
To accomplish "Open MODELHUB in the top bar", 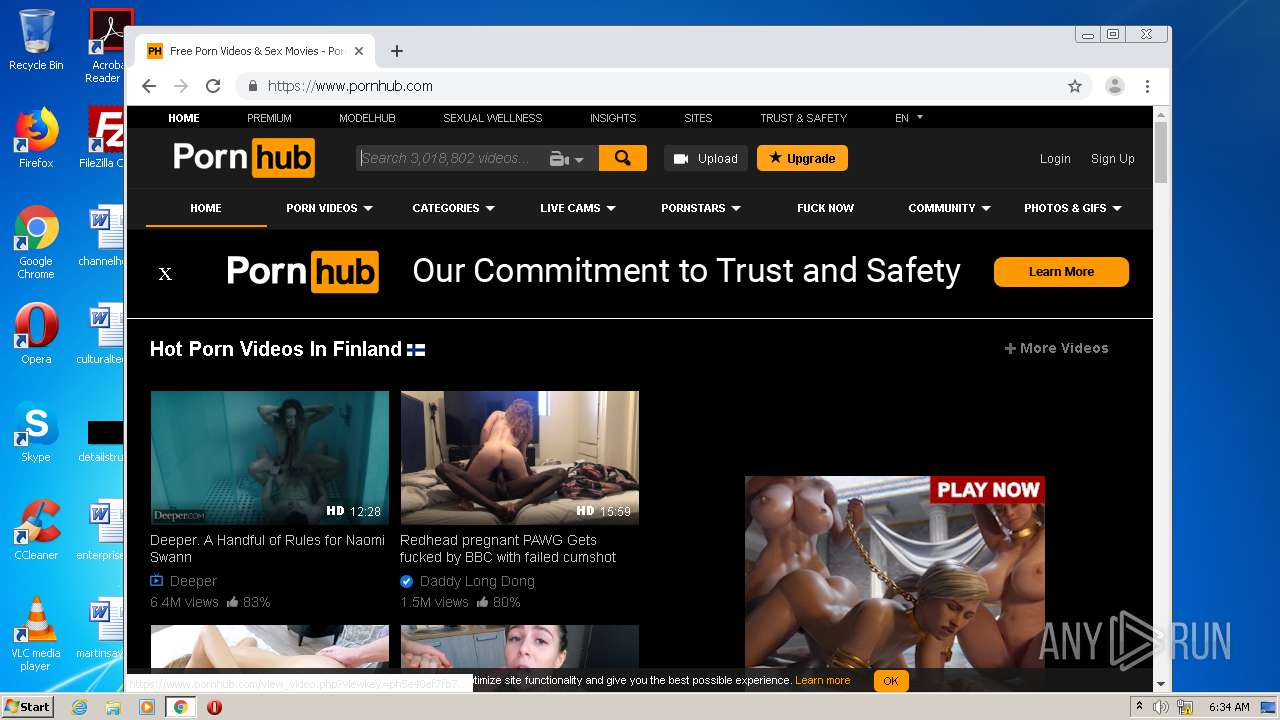I will pos(367,118).
